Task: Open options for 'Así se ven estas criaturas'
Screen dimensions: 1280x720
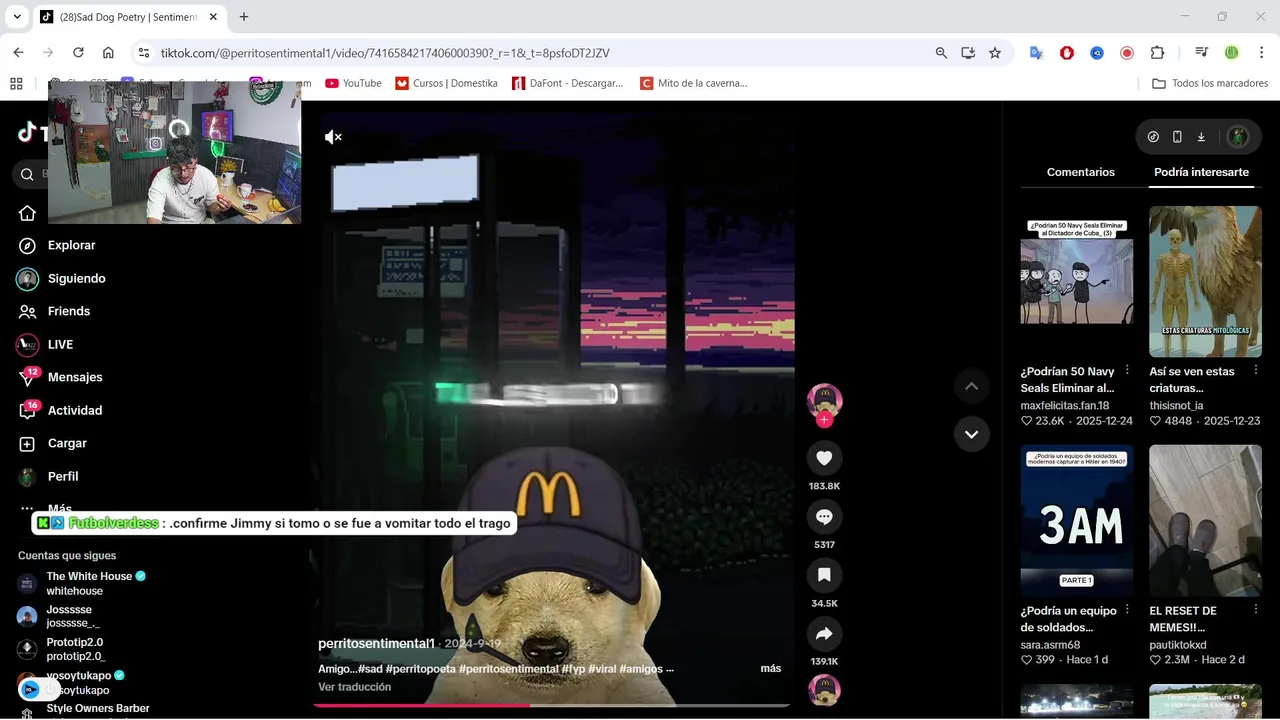Action: (1255, 371)
